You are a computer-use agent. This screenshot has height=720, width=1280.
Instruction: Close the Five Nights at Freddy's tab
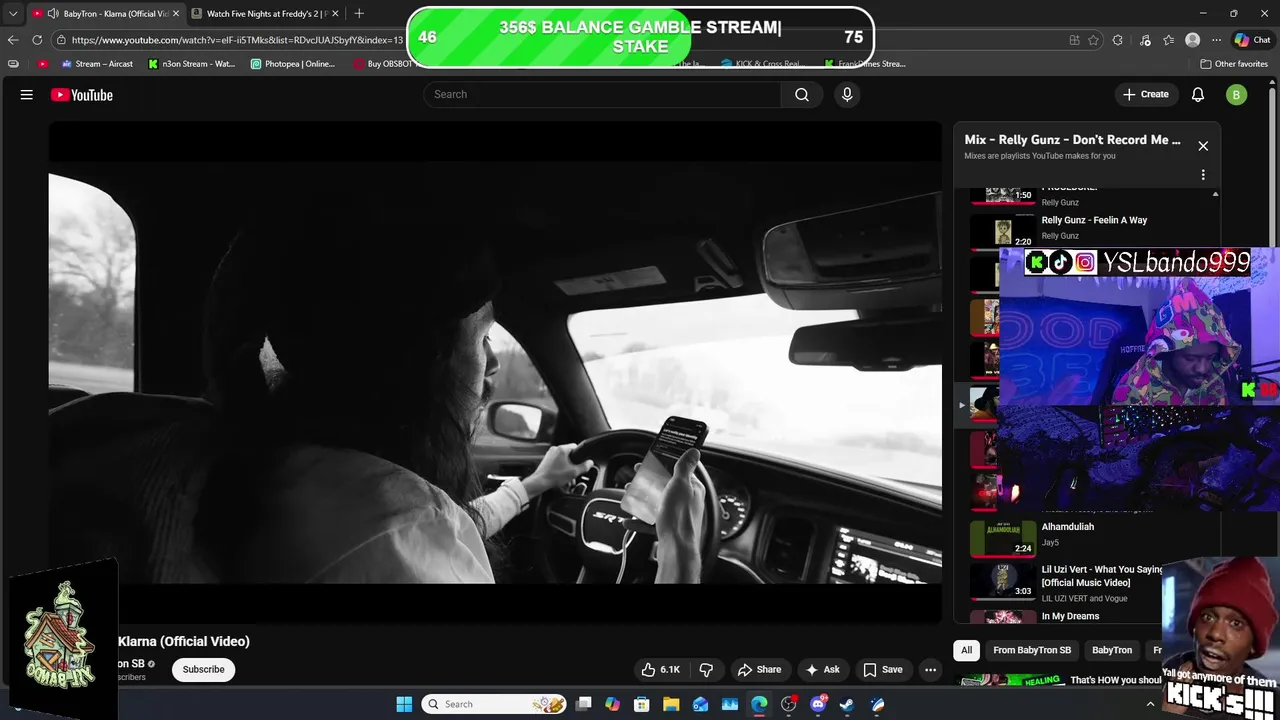click(x=335, y=13)
